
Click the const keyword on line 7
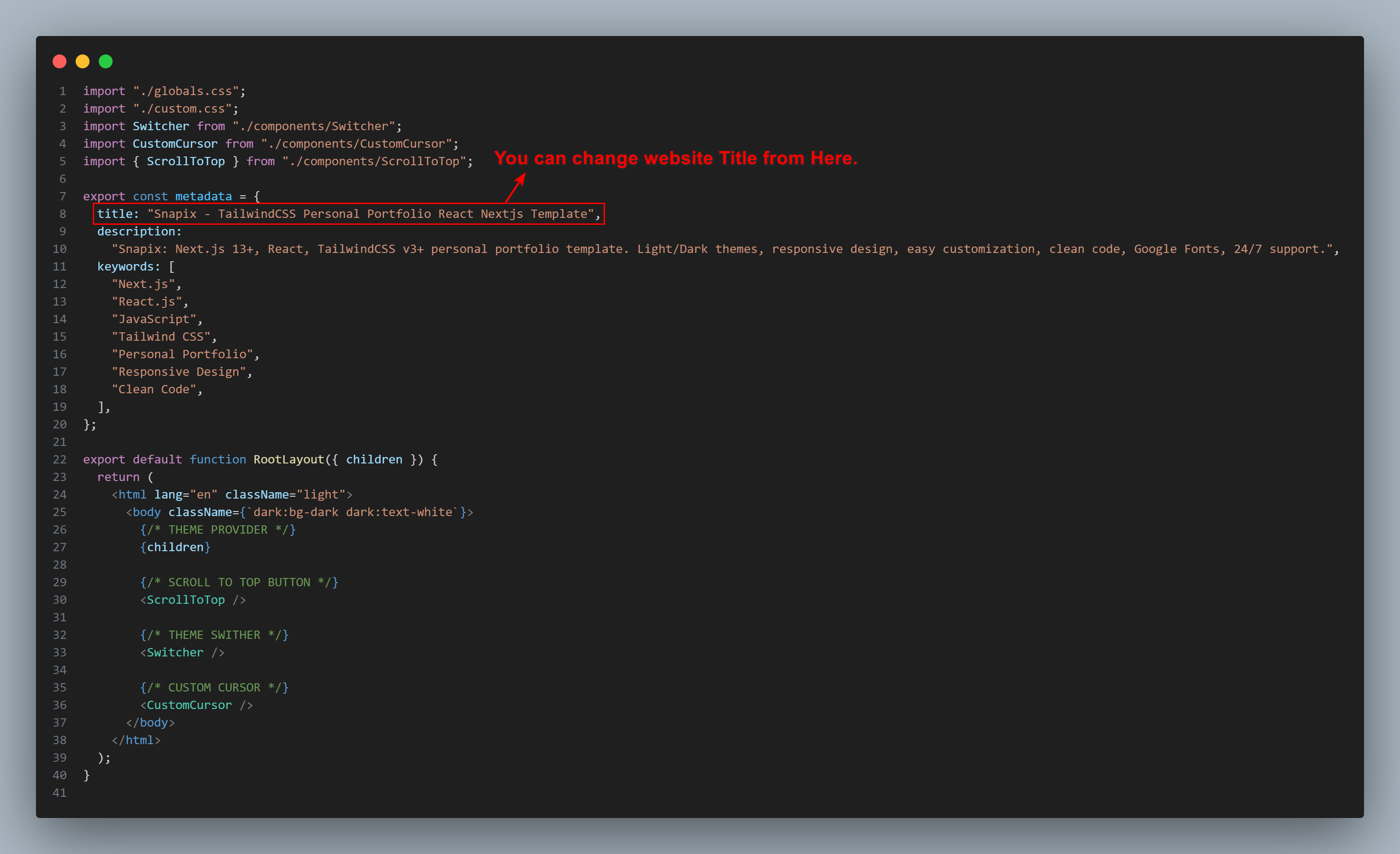(x=150, y=196)
